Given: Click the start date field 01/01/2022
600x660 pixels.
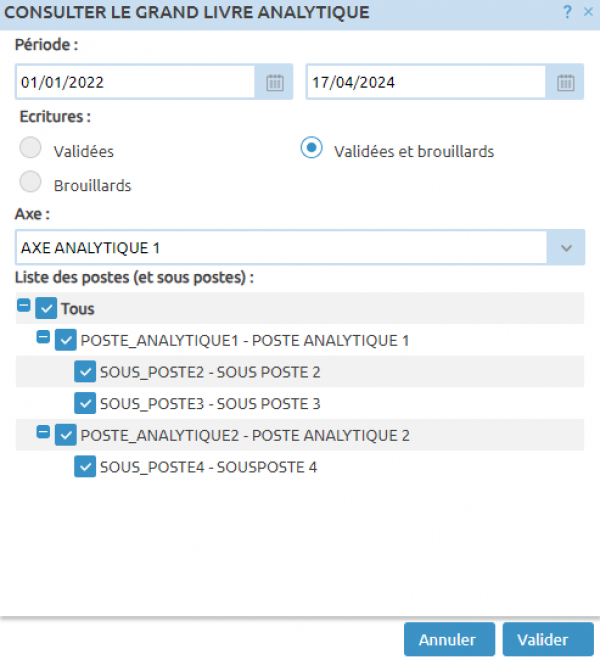Looking at the screenshot, I should click(135, 83).
